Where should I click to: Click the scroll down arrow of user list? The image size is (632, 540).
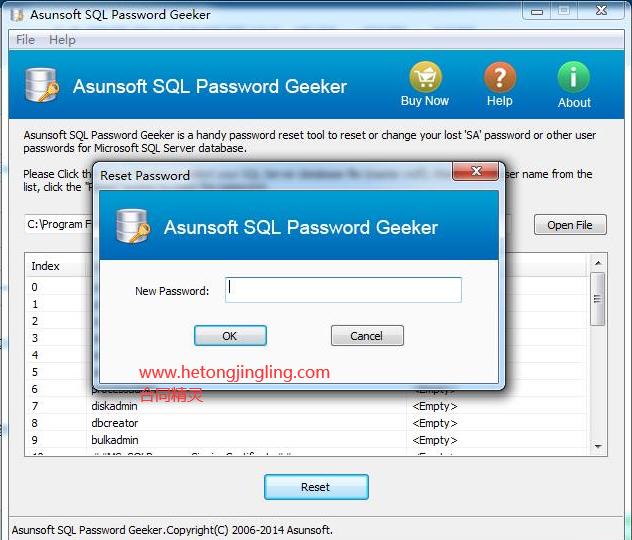[598, 447]
